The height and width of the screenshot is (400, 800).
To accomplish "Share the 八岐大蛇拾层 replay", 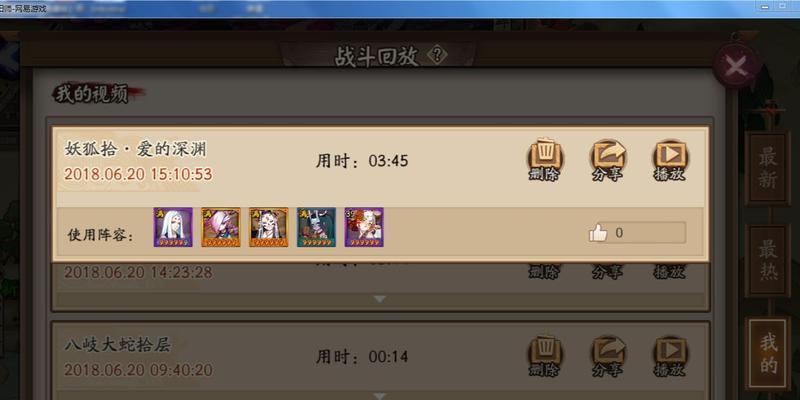I will [607, 356].
